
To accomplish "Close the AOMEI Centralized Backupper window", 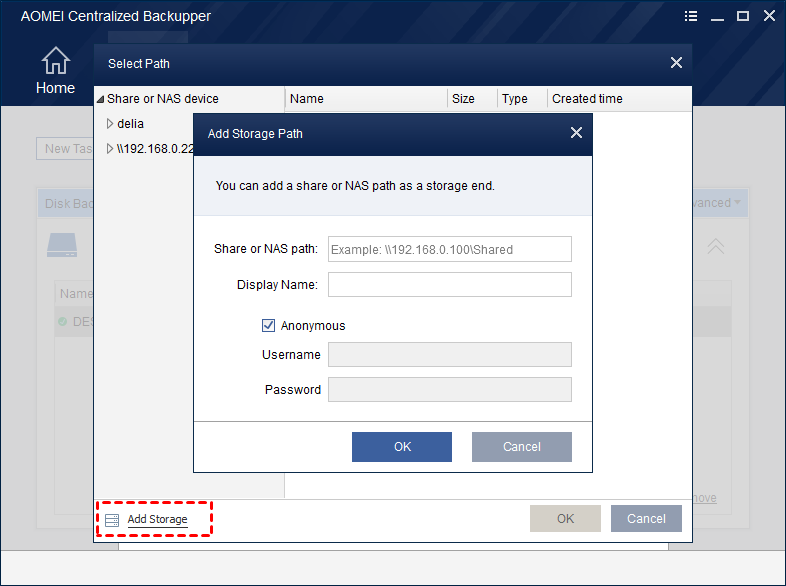I will click(x=769, y=16).
